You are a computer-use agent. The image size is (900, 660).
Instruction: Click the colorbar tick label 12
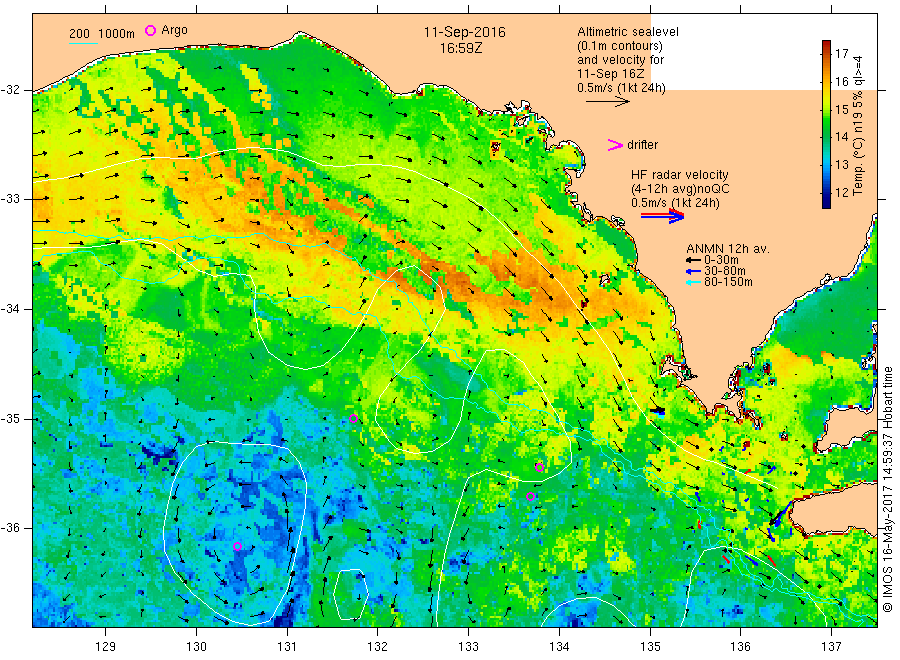click(841, 192)
